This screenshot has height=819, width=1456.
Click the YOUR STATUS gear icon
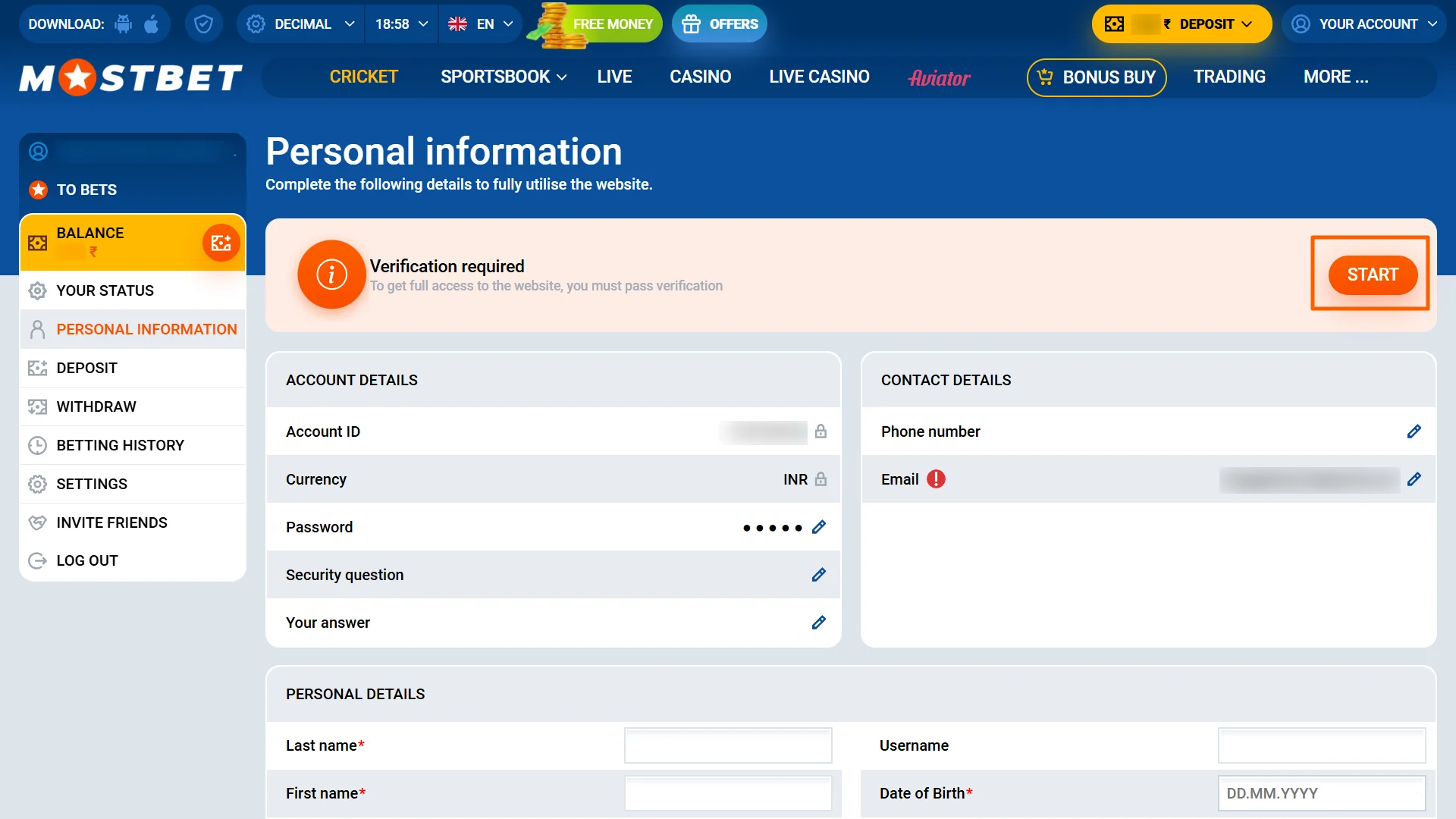coord(37,290)
